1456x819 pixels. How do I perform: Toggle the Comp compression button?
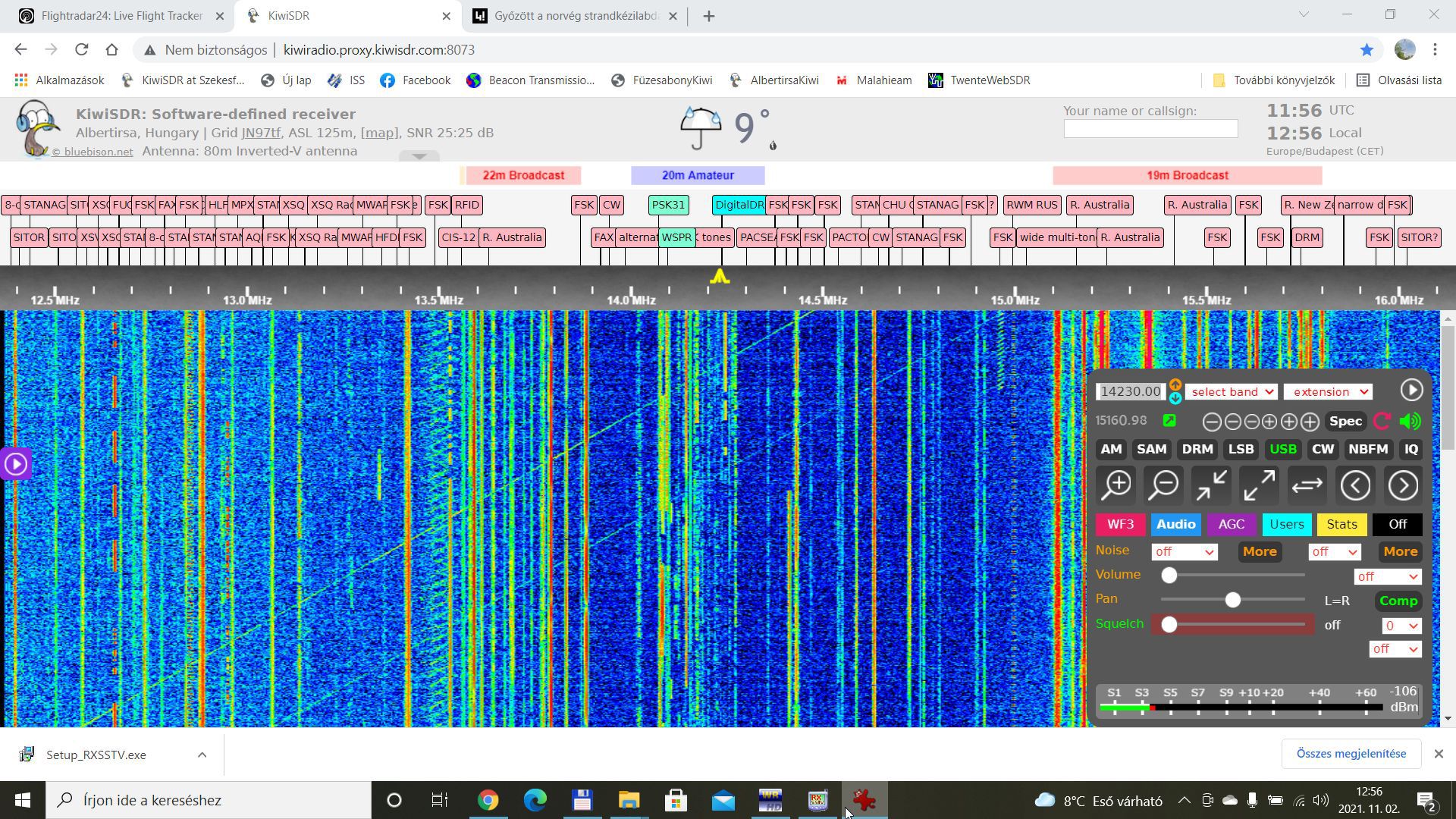point(1398,601)
